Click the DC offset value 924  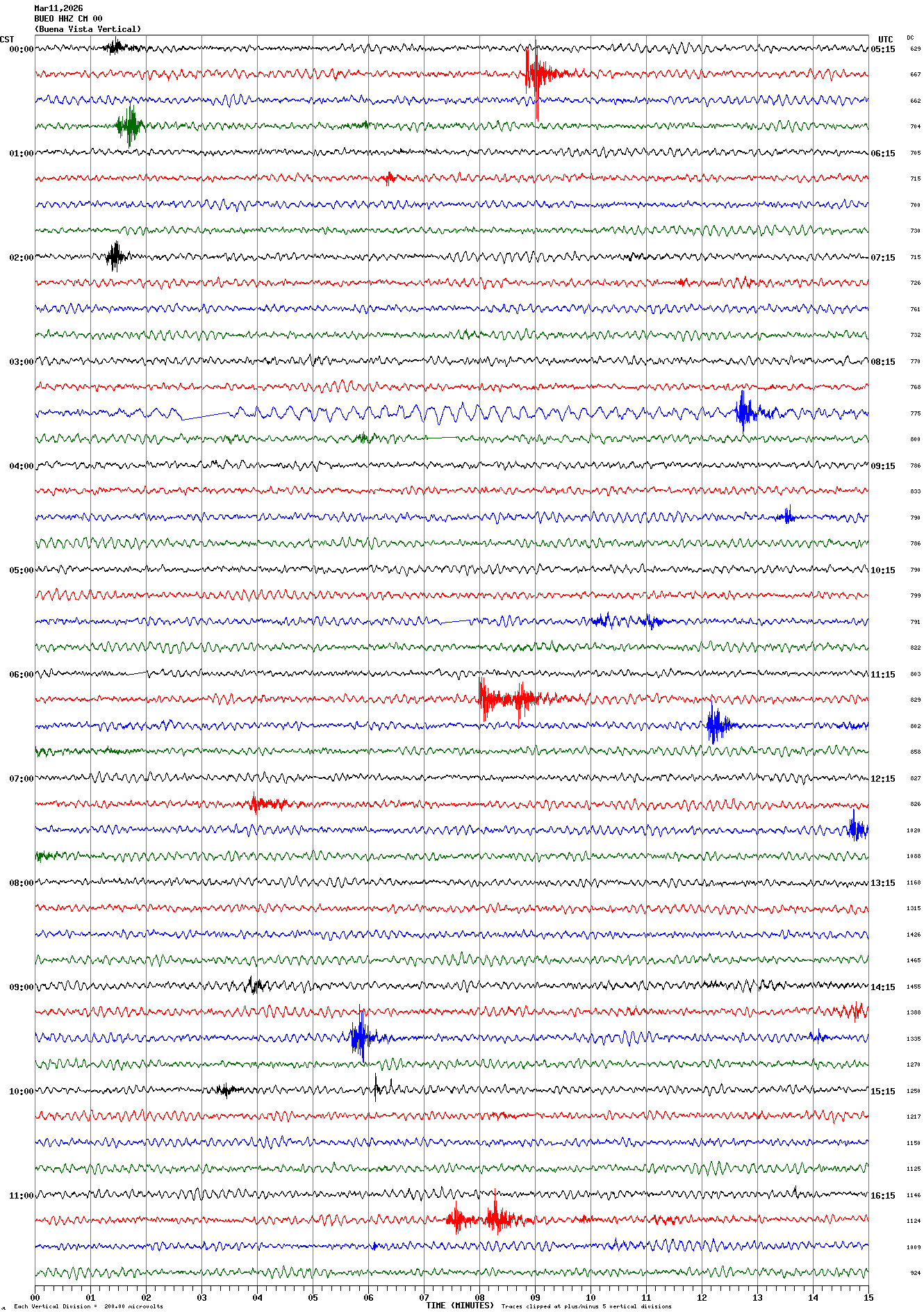tap(915, 1273)
